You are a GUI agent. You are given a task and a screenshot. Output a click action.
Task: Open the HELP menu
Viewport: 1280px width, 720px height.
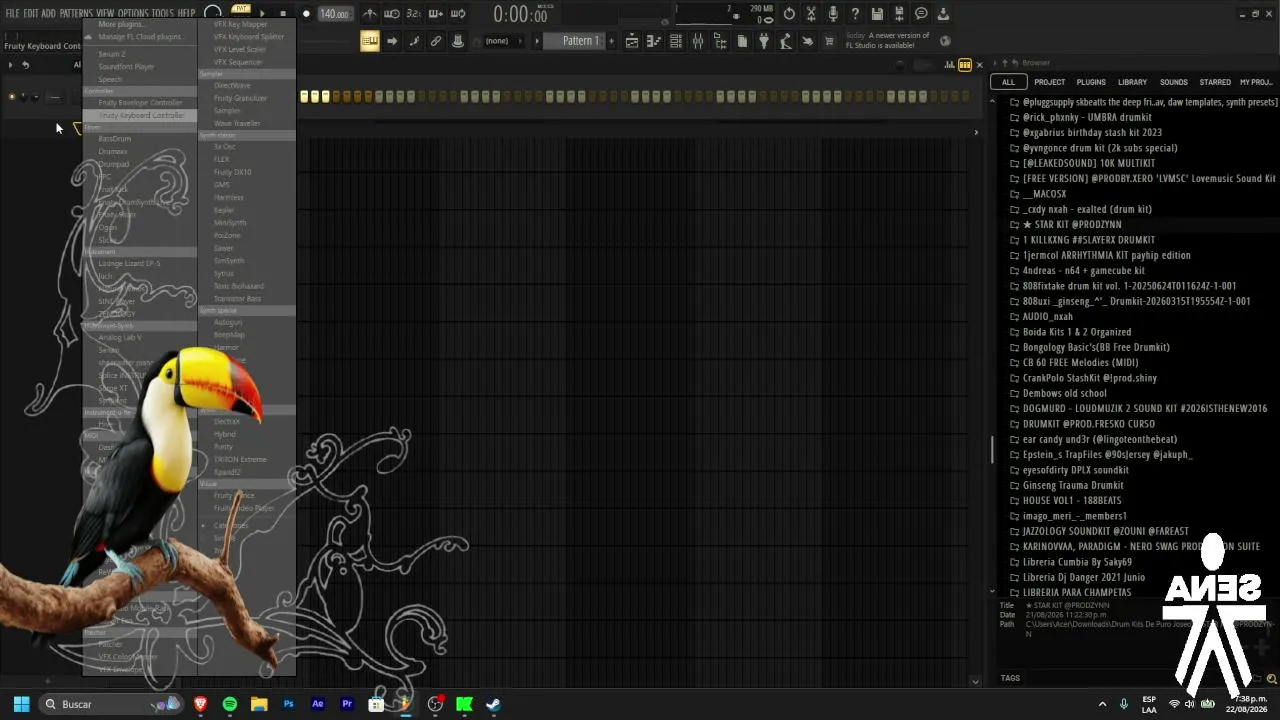click(187, 13)
